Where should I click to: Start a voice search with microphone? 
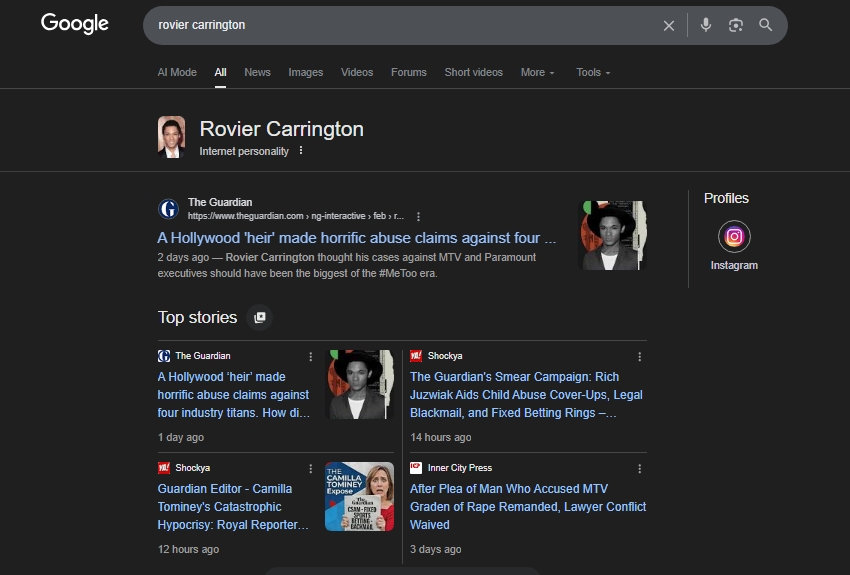pos(706,25)
